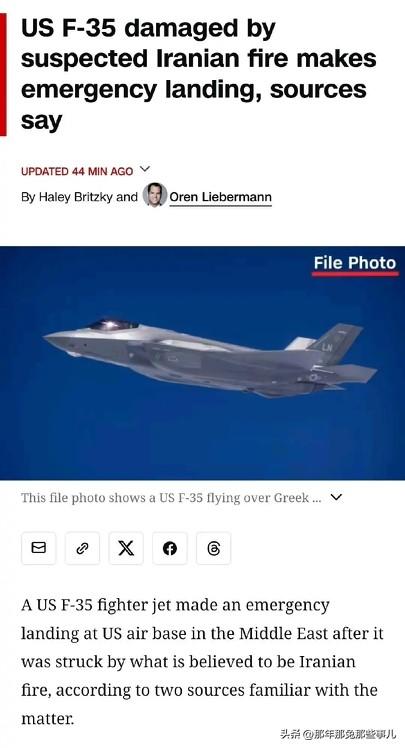
Task: Click the article headline text
Action: pyautogui.click(x=198, y=74)
